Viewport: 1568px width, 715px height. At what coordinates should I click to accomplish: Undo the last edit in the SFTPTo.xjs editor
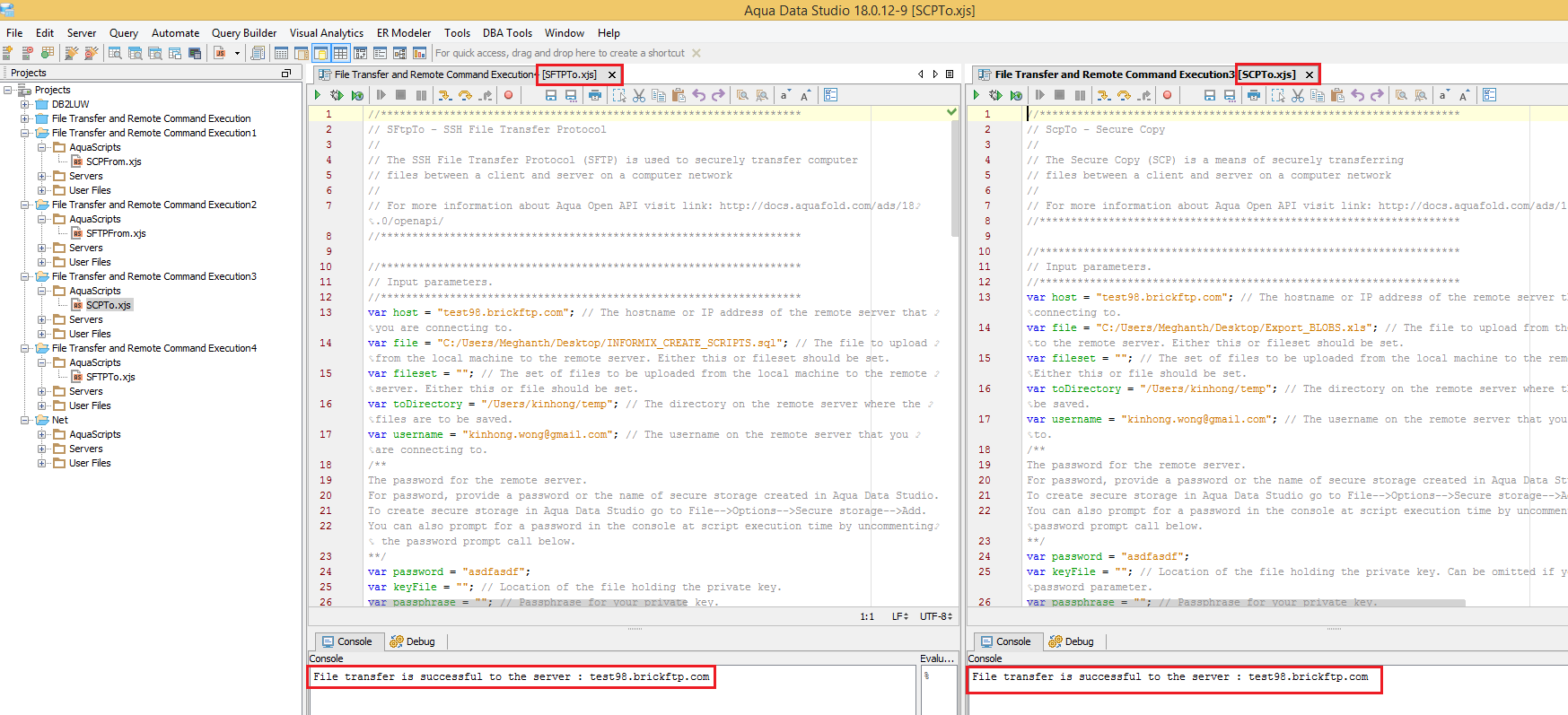tap(698, 95)
